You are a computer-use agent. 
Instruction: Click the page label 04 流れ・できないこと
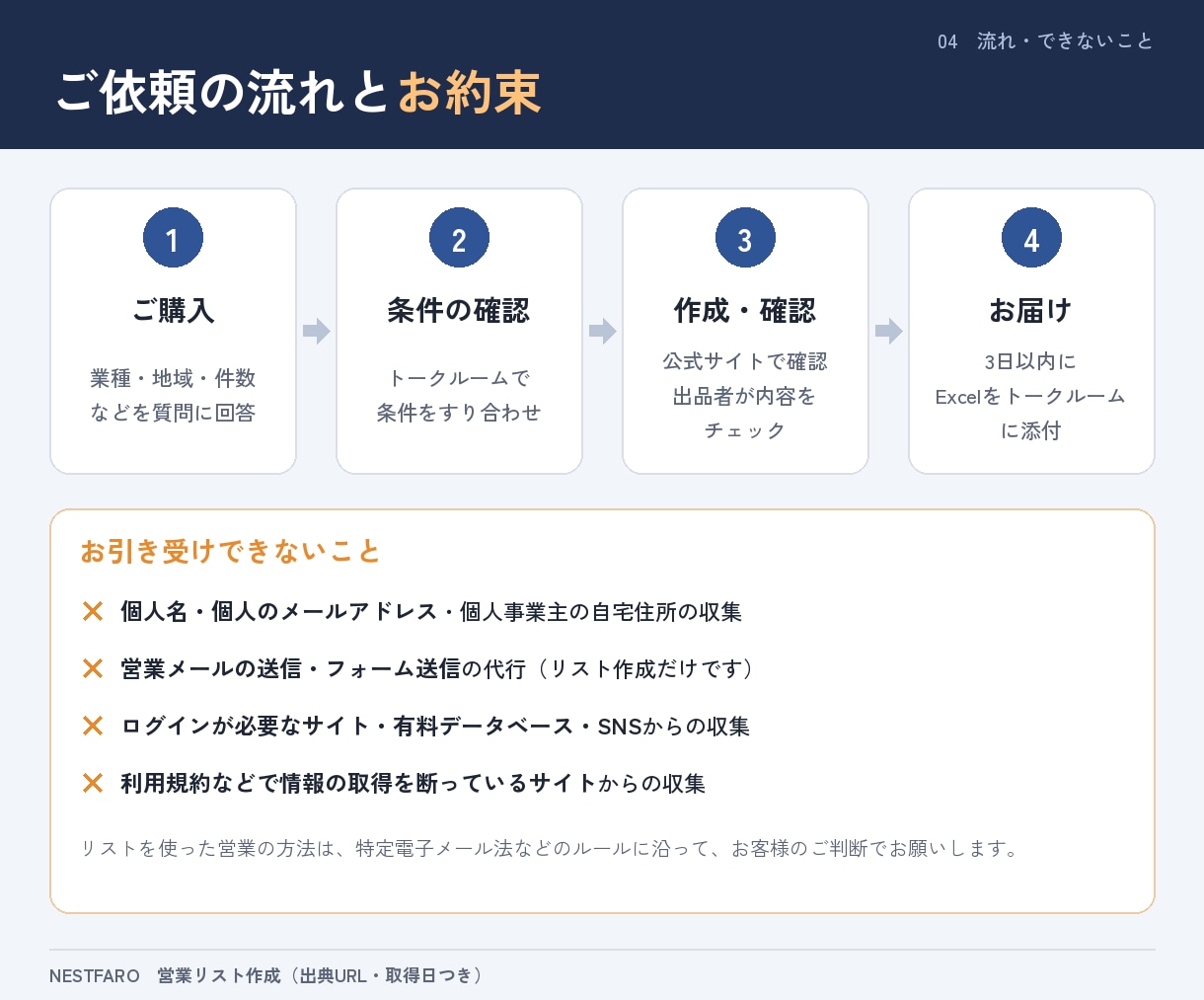coord(1045,41)
